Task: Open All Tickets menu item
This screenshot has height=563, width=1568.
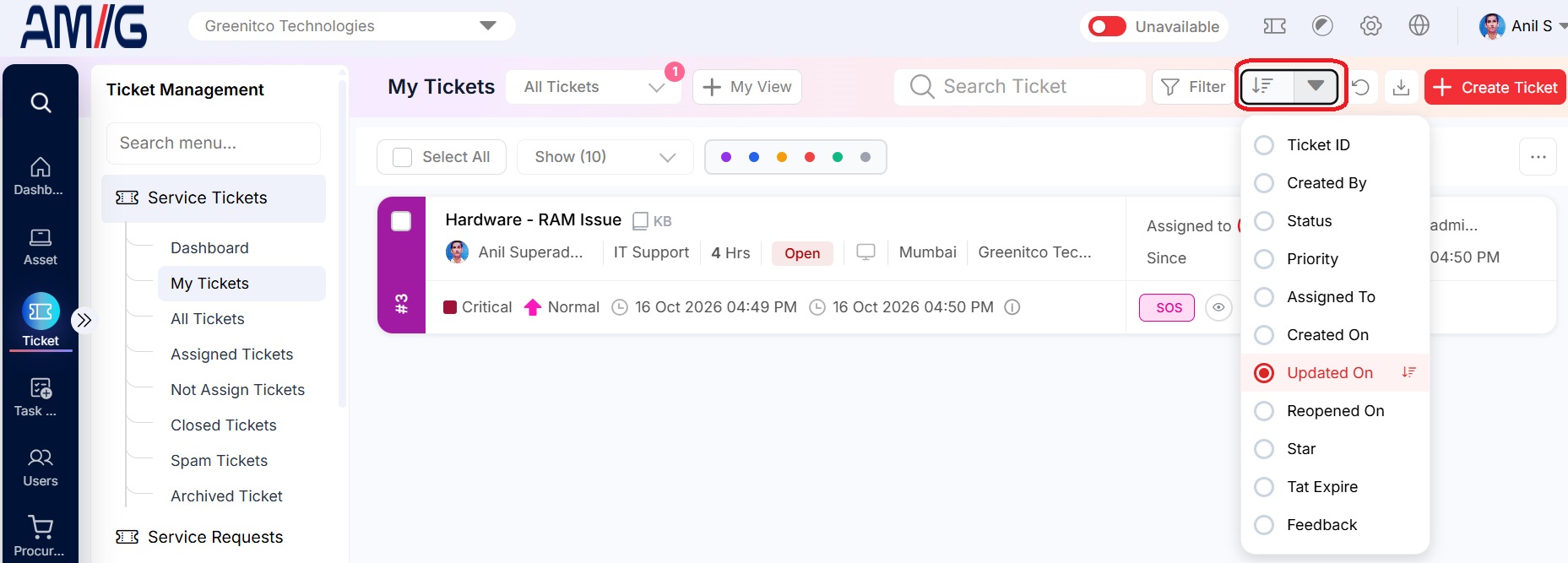Action: 208,319
